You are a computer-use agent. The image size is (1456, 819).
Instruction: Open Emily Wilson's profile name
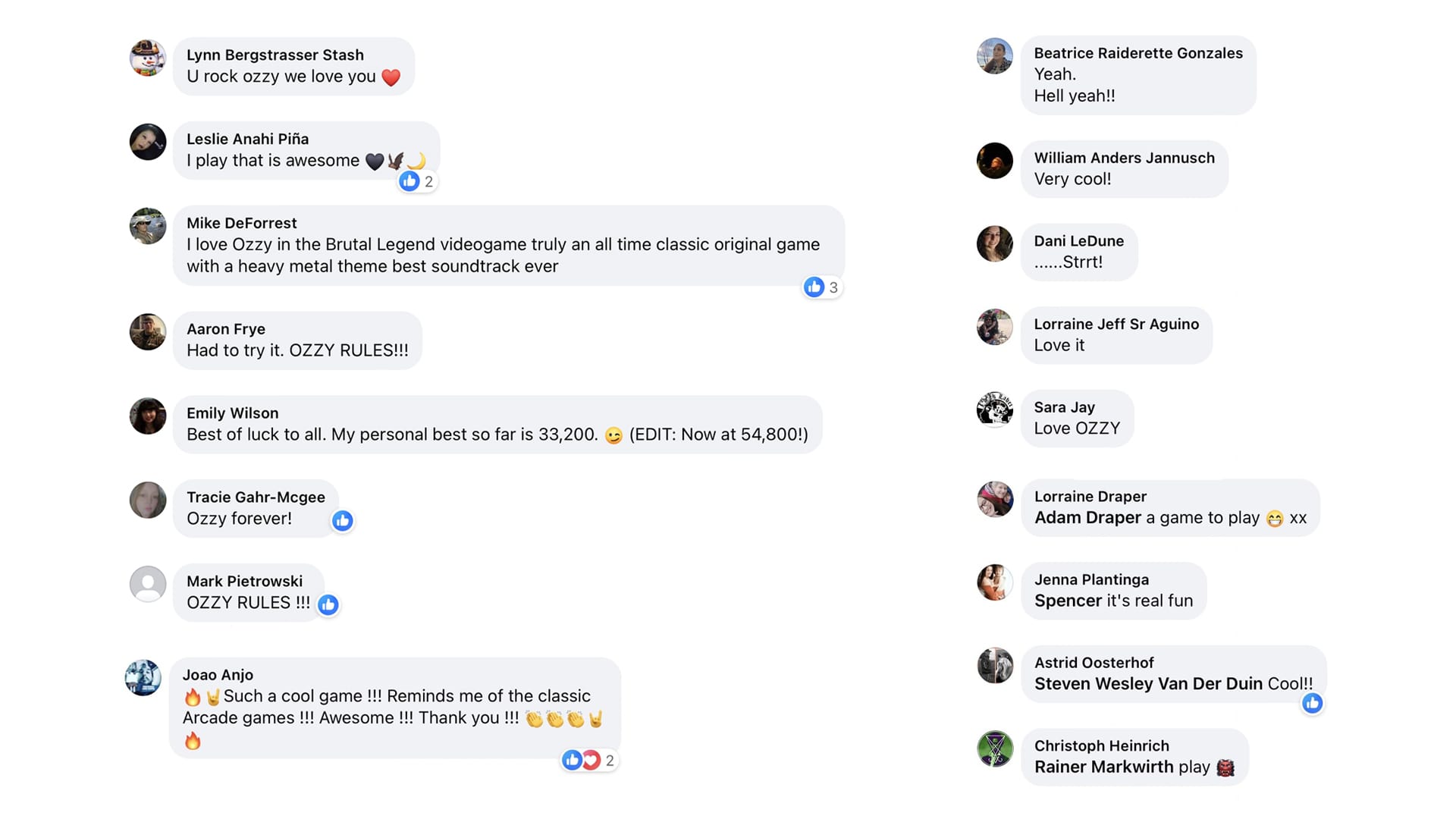coord(232,413)
